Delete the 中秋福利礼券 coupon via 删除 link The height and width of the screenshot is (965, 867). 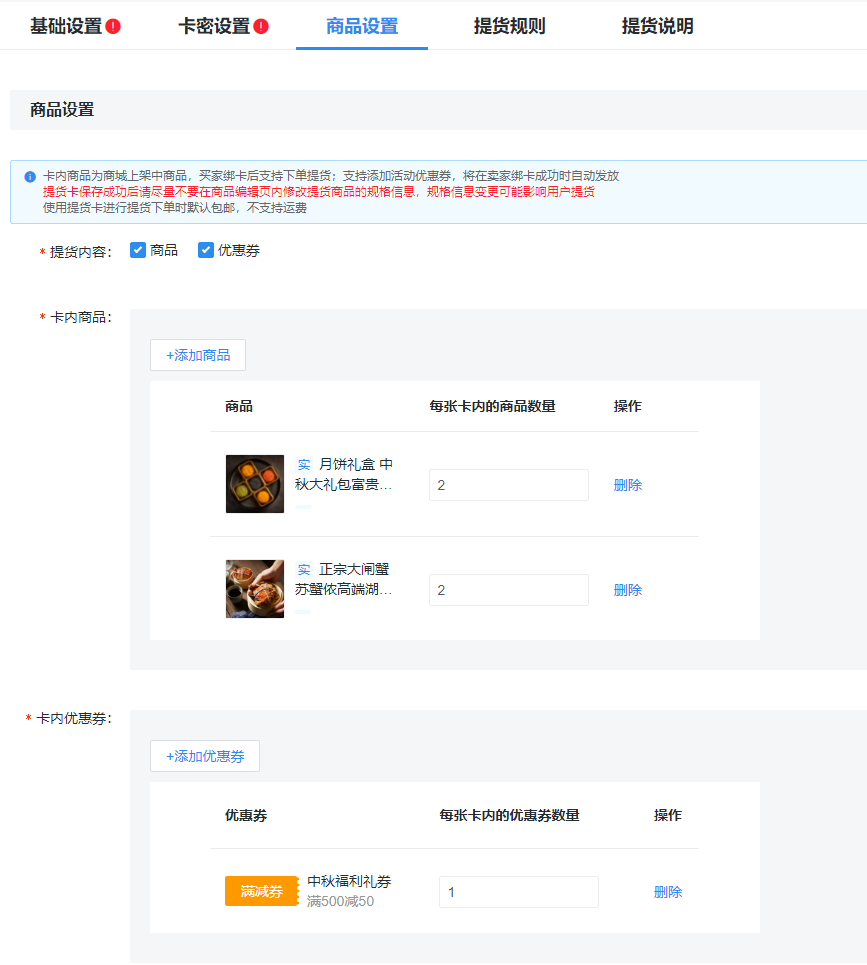[667, 891]
